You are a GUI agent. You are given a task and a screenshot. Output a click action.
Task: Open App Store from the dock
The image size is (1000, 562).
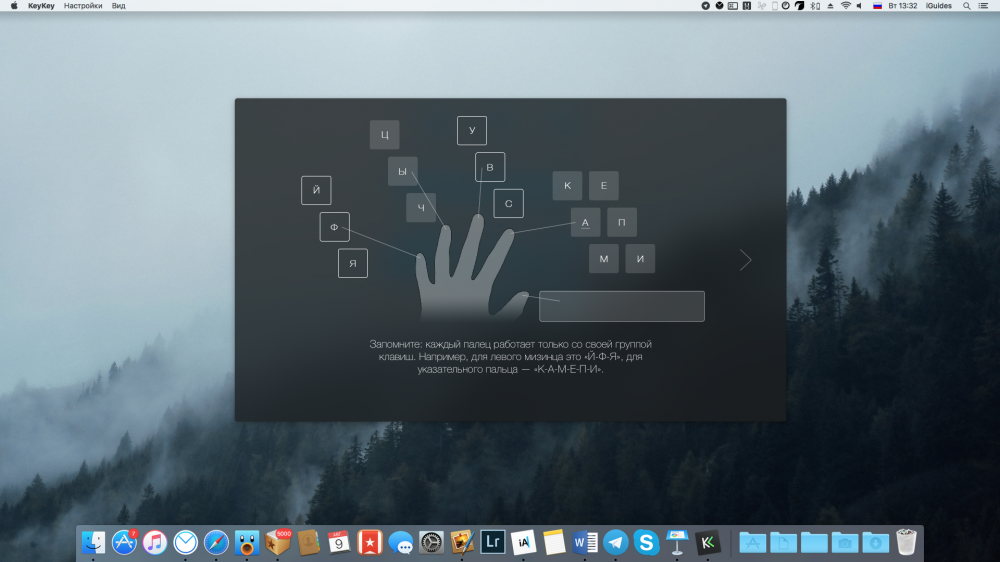click(124, 542)
